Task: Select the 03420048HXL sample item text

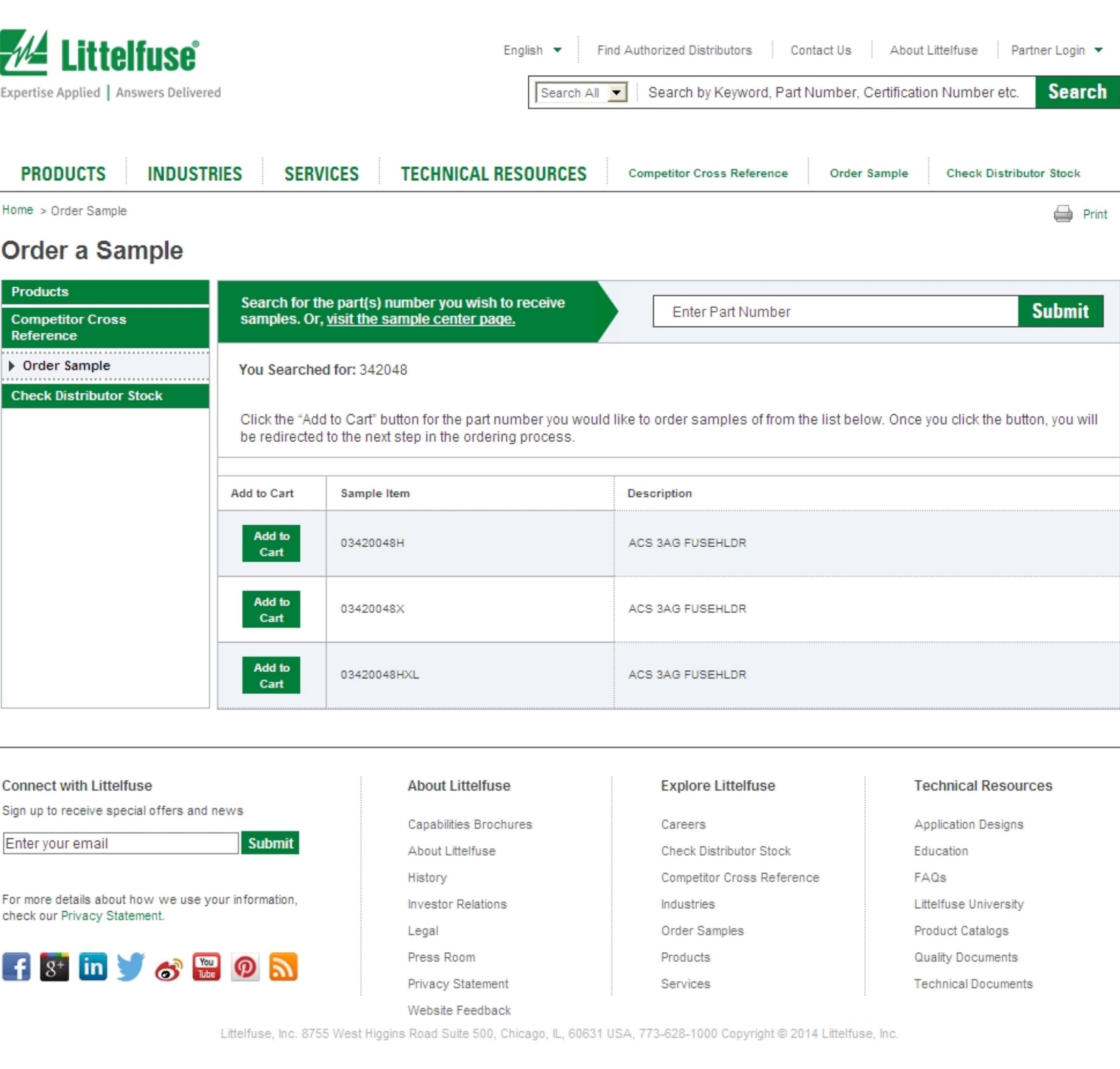Action: click(x=380, y=675)
